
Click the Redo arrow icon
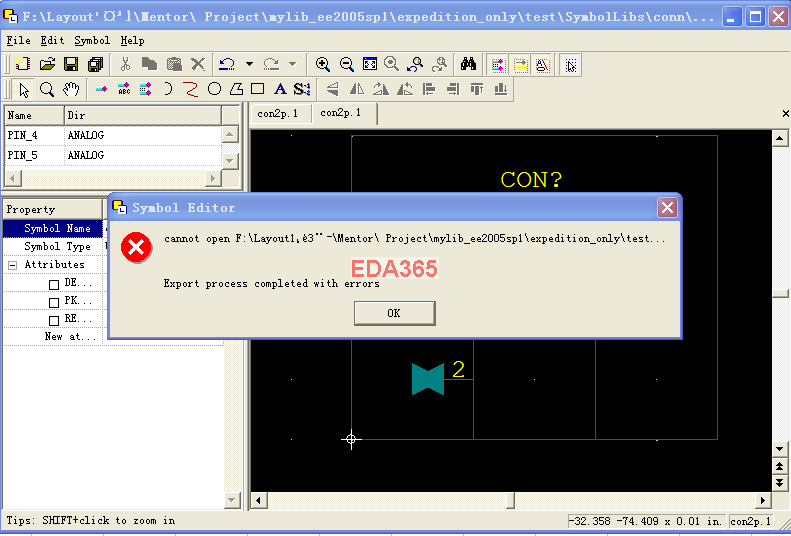pos(271,64)
